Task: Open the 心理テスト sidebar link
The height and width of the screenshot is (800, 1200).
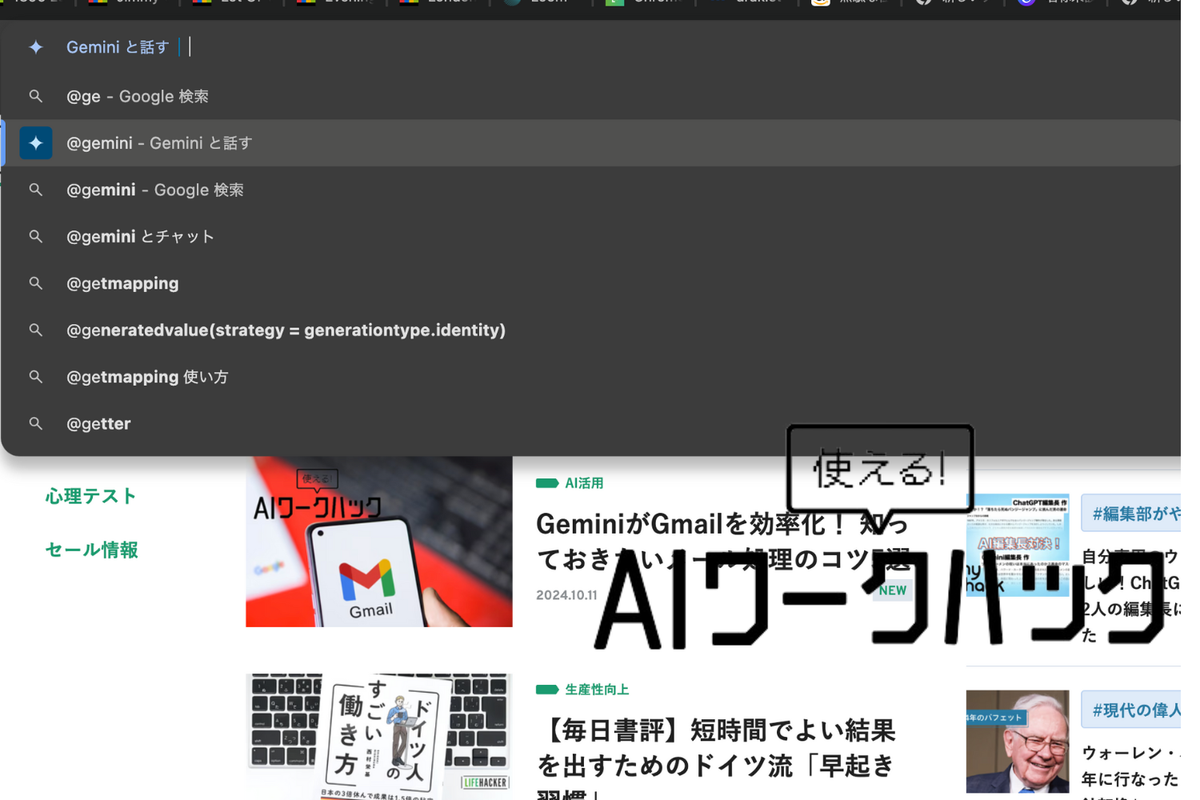Action: [91, 496]
